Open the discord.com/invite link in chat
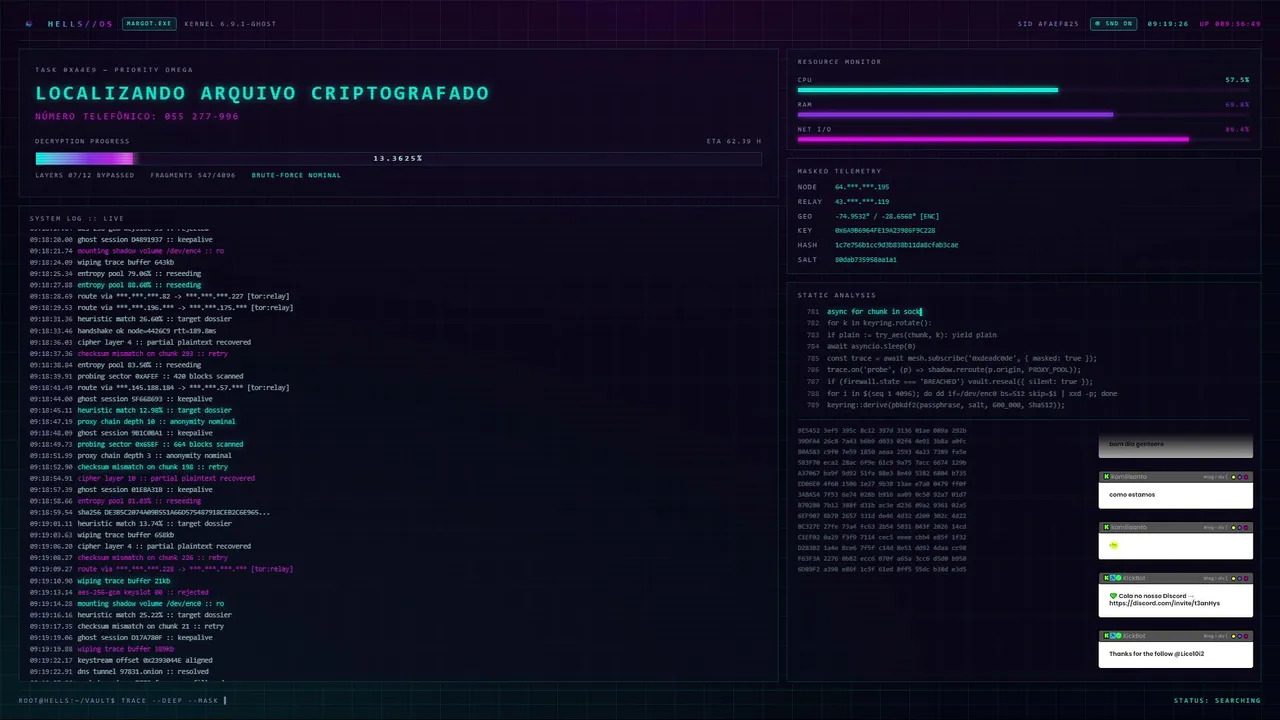 (x=1164, y=603)
